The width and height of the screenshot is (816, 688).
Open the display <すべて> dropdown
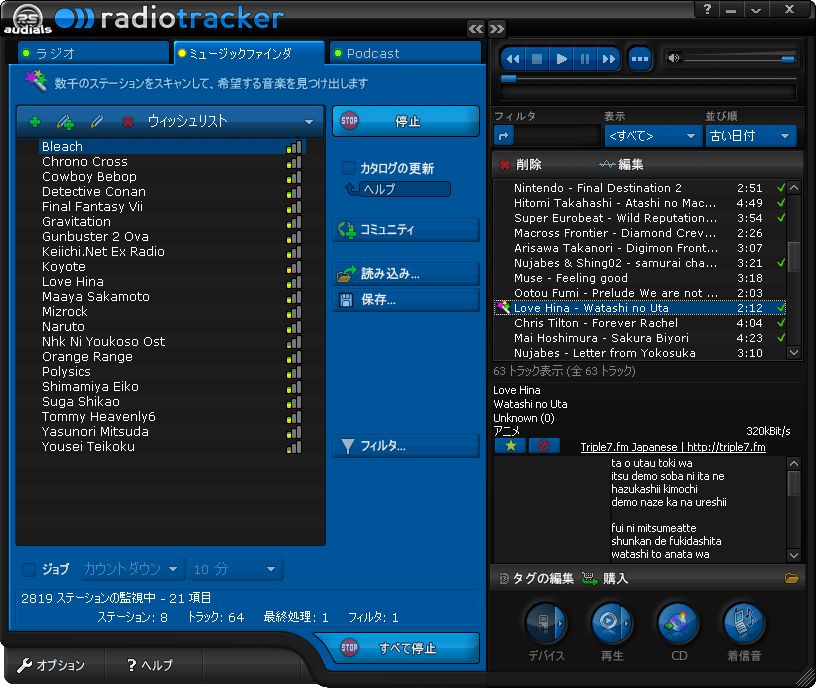tap(652, 136)
